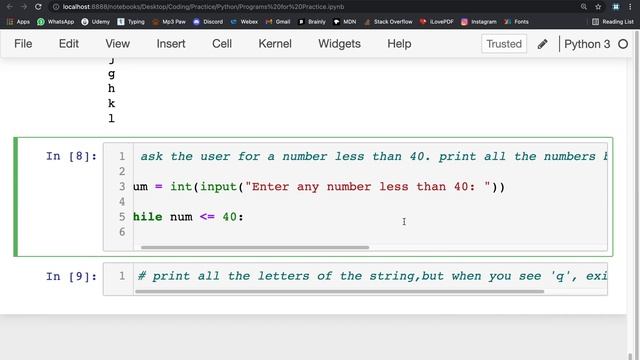Open the Udemy bookmark
Screen dimensions: 640x360
click(96, 22)
